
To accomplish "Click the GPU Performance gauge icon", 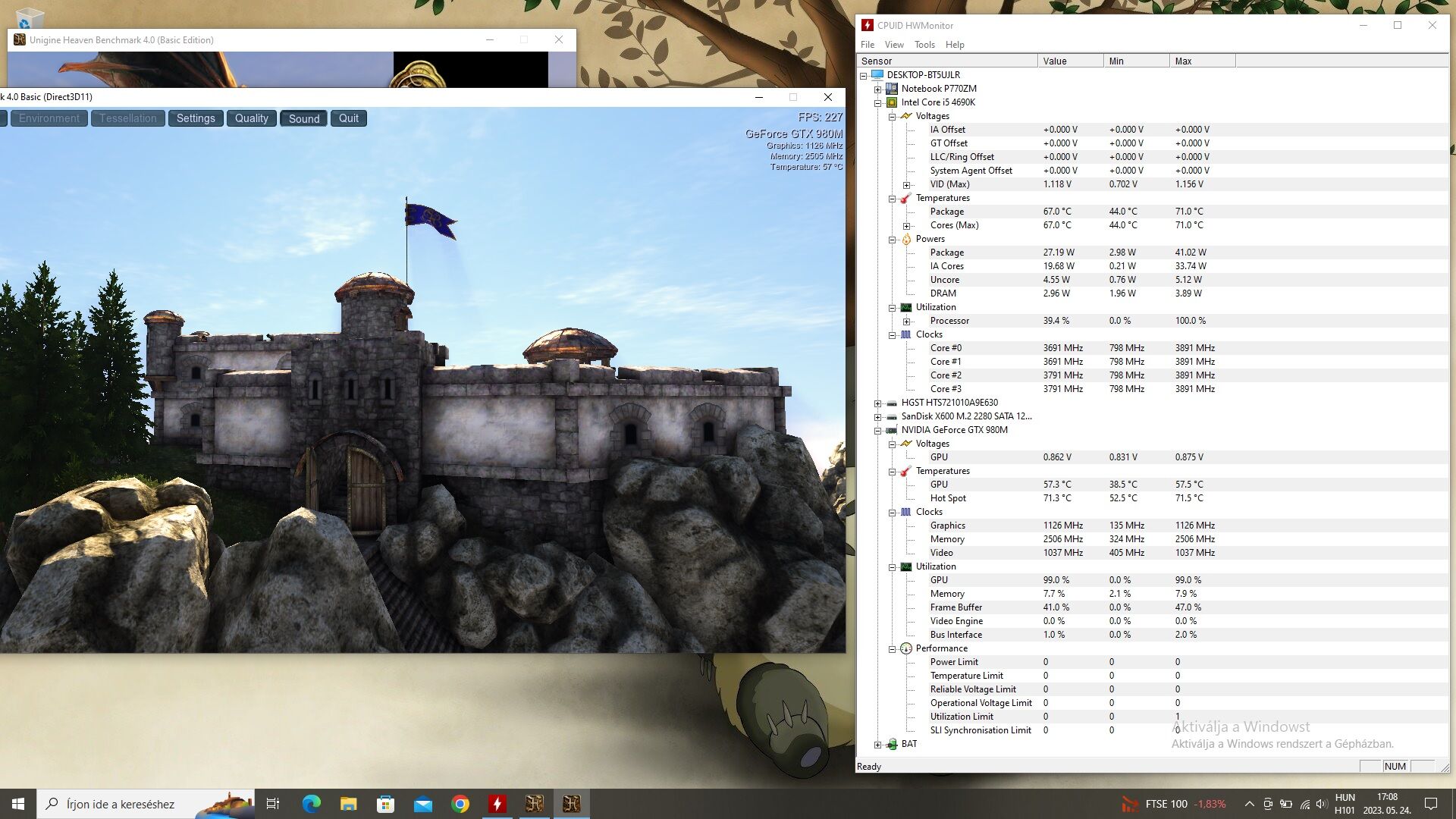I will tap(905, 648).
